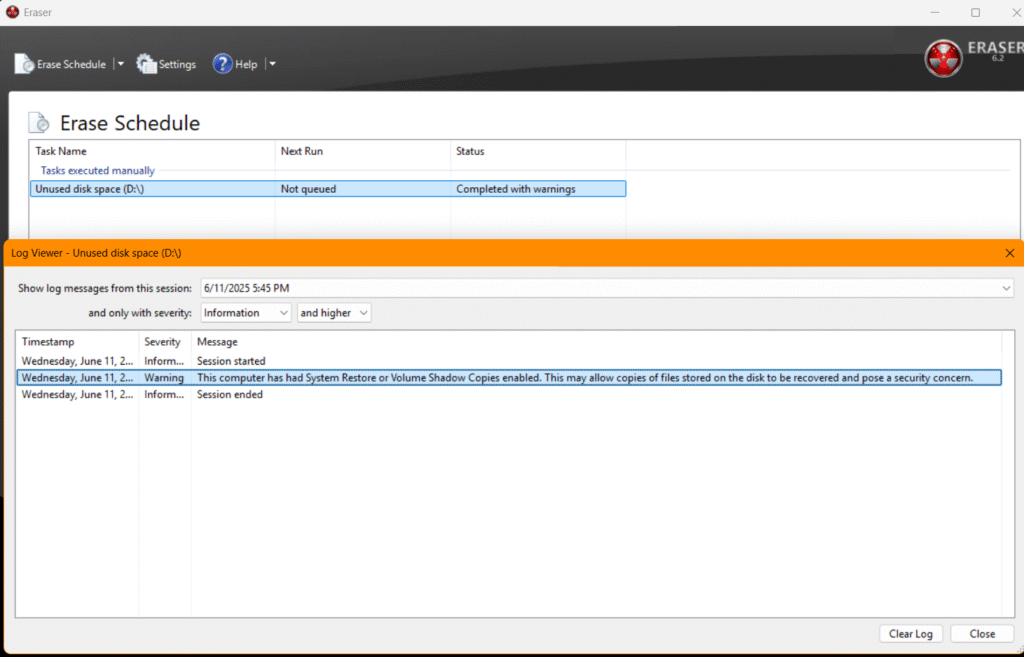Close the Log Viewer with orange X

click(1010, 253)
